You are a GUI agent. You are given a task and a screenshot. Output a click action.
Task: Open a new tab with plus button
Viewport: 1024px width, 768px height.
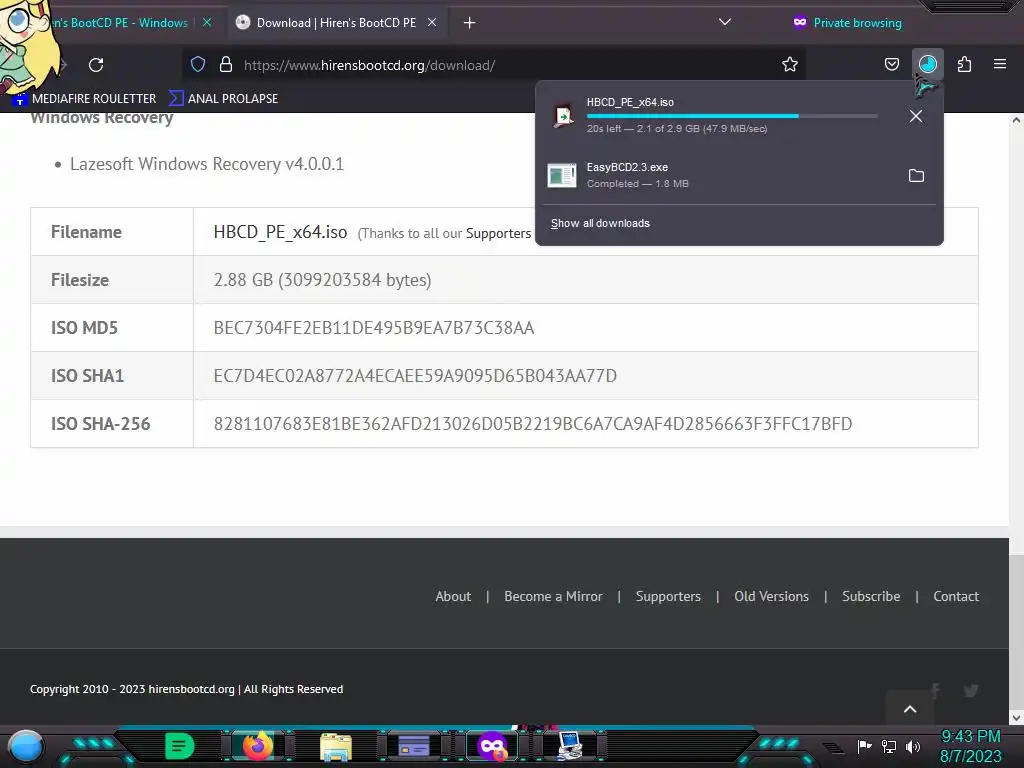click(x=470, y=23)
